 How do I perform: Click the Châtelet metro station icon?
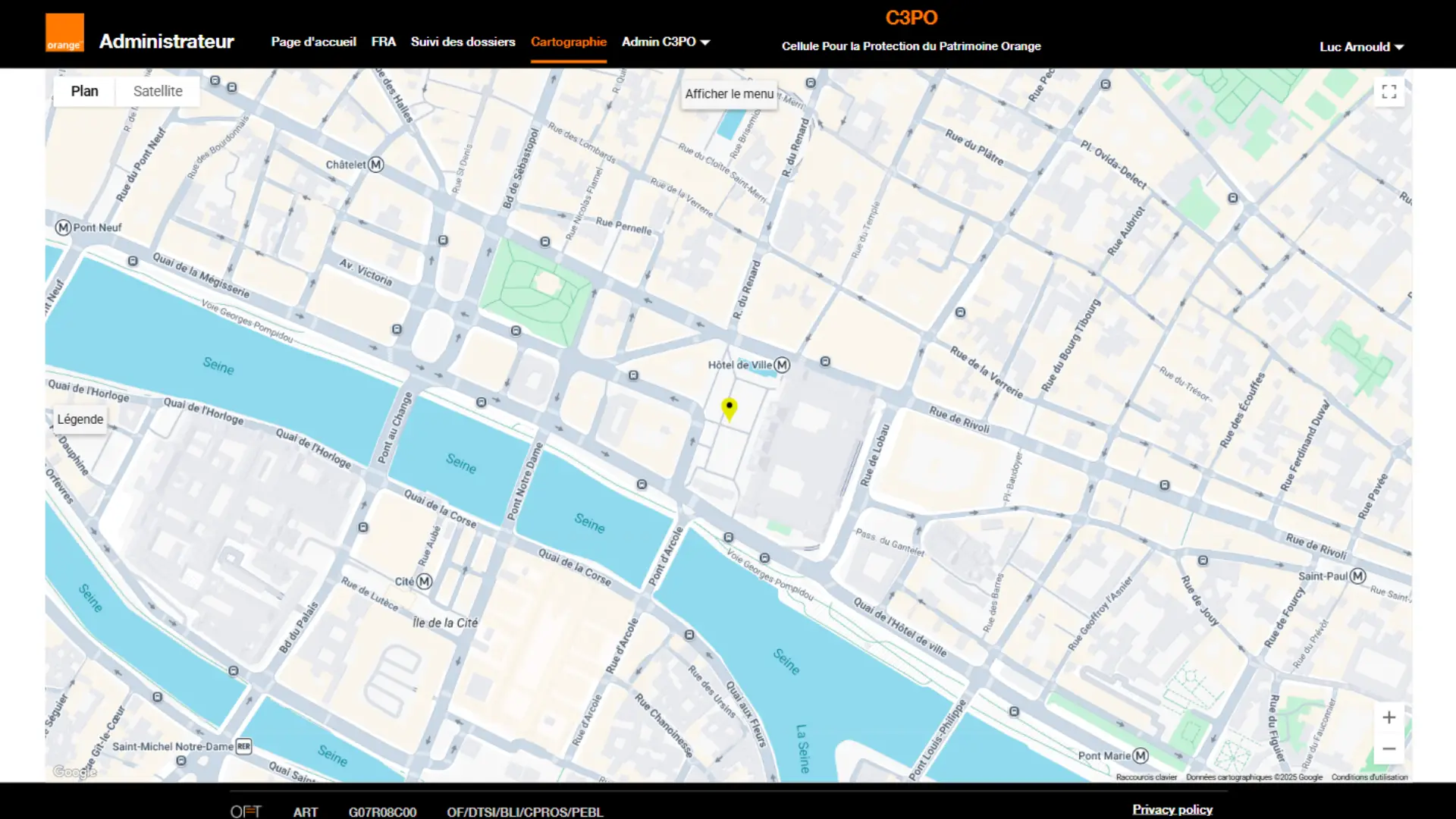pyautogui.click(x=377, y=165)
